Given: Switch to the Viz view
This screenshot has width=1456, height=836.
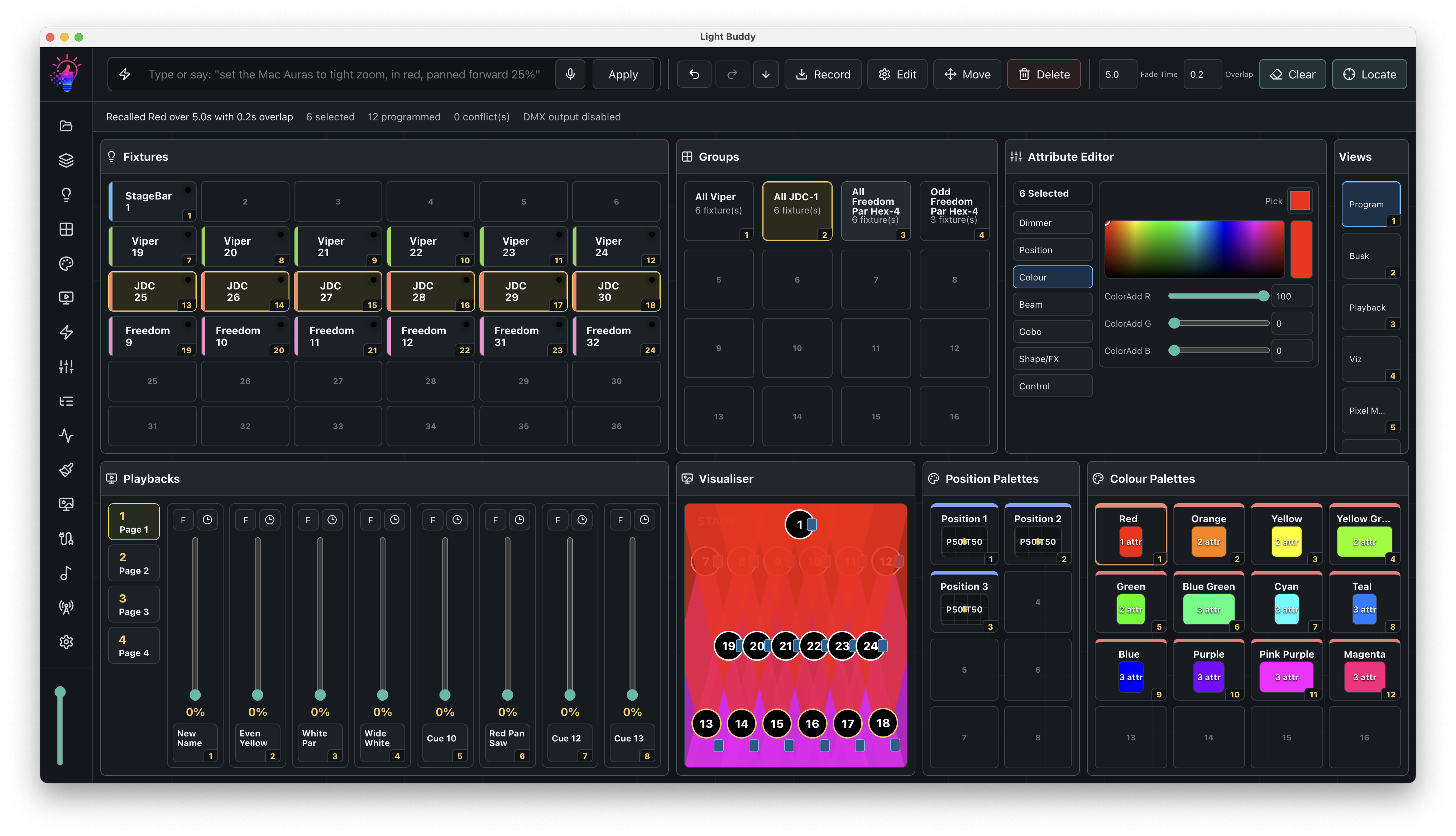Looking at the screenshot, I should [x=1370, y=359].
